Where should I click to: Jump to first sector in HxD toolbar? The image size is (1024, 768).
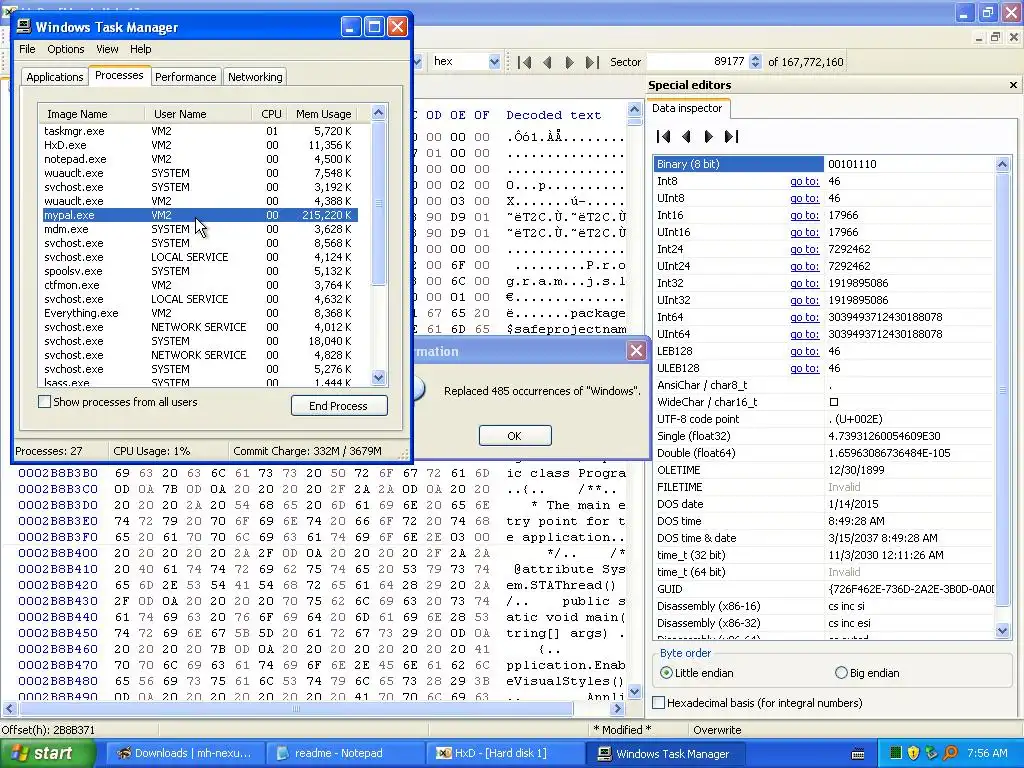pos(524,62)
